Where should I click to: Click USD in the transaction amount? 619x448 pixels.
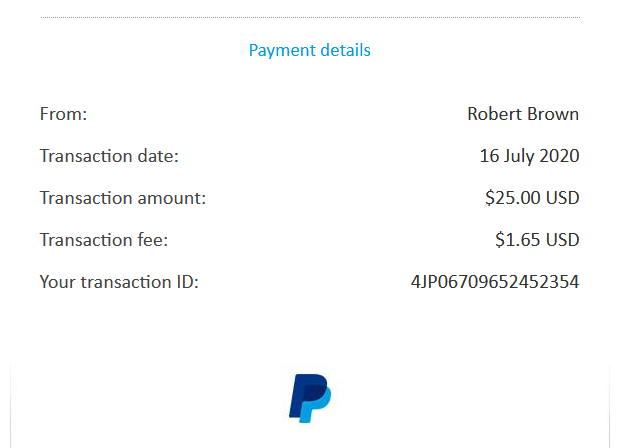pos(562,198)
